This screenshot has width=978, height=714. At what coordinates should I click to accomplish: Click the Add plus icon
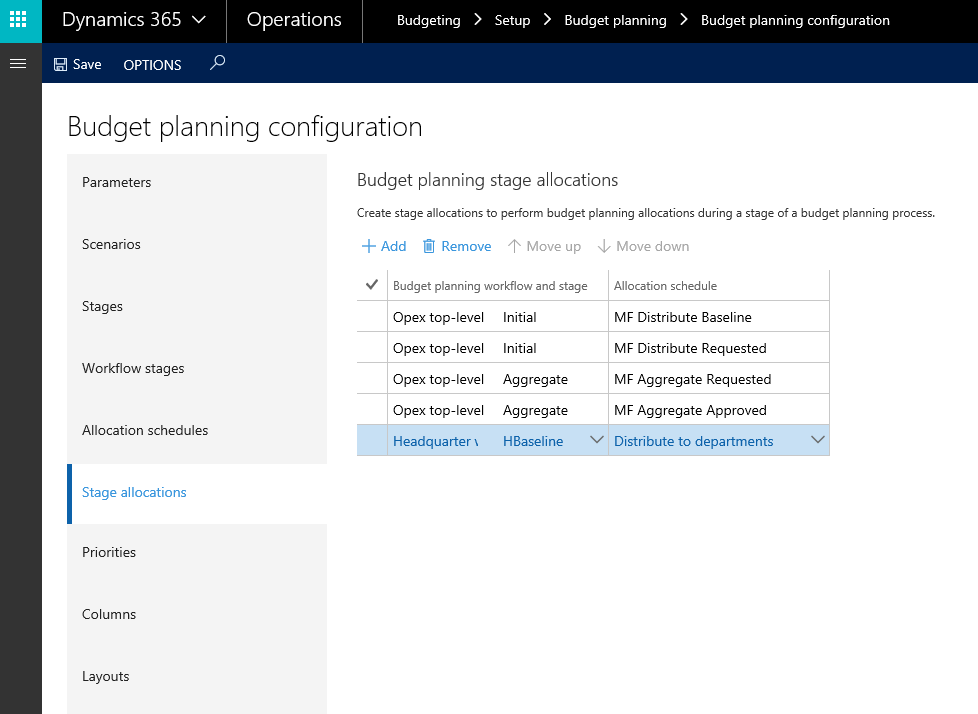click(x=369, y=246)
